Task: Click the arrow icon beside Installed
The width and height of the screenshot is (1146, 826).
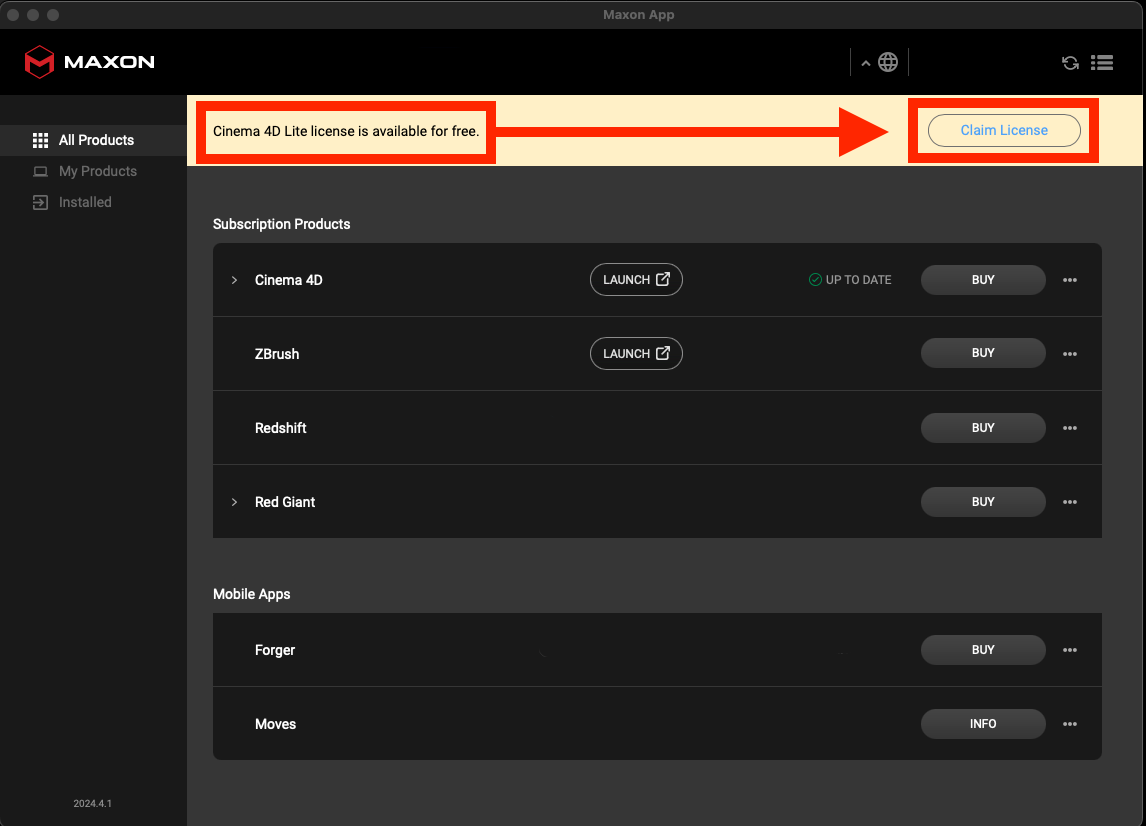Action: pos(40,202)
